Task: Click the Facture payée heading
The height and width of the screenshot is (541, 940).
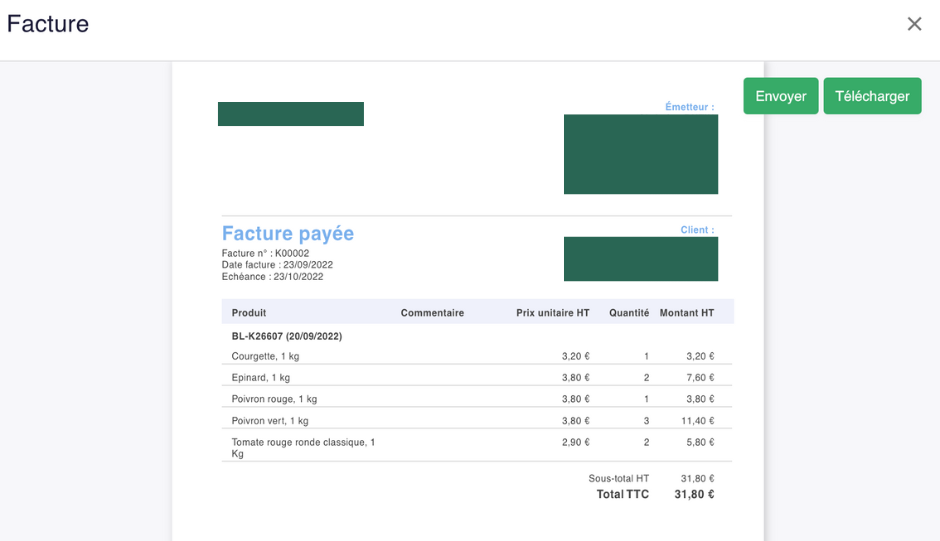Action: coord(288,234)
